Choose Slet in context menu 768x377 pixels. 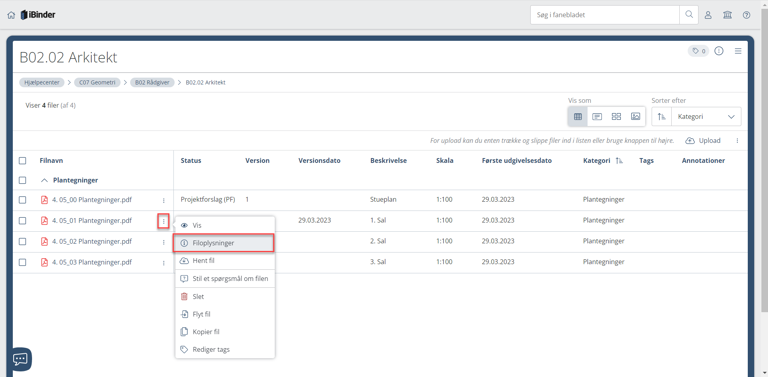coord(225,297)
